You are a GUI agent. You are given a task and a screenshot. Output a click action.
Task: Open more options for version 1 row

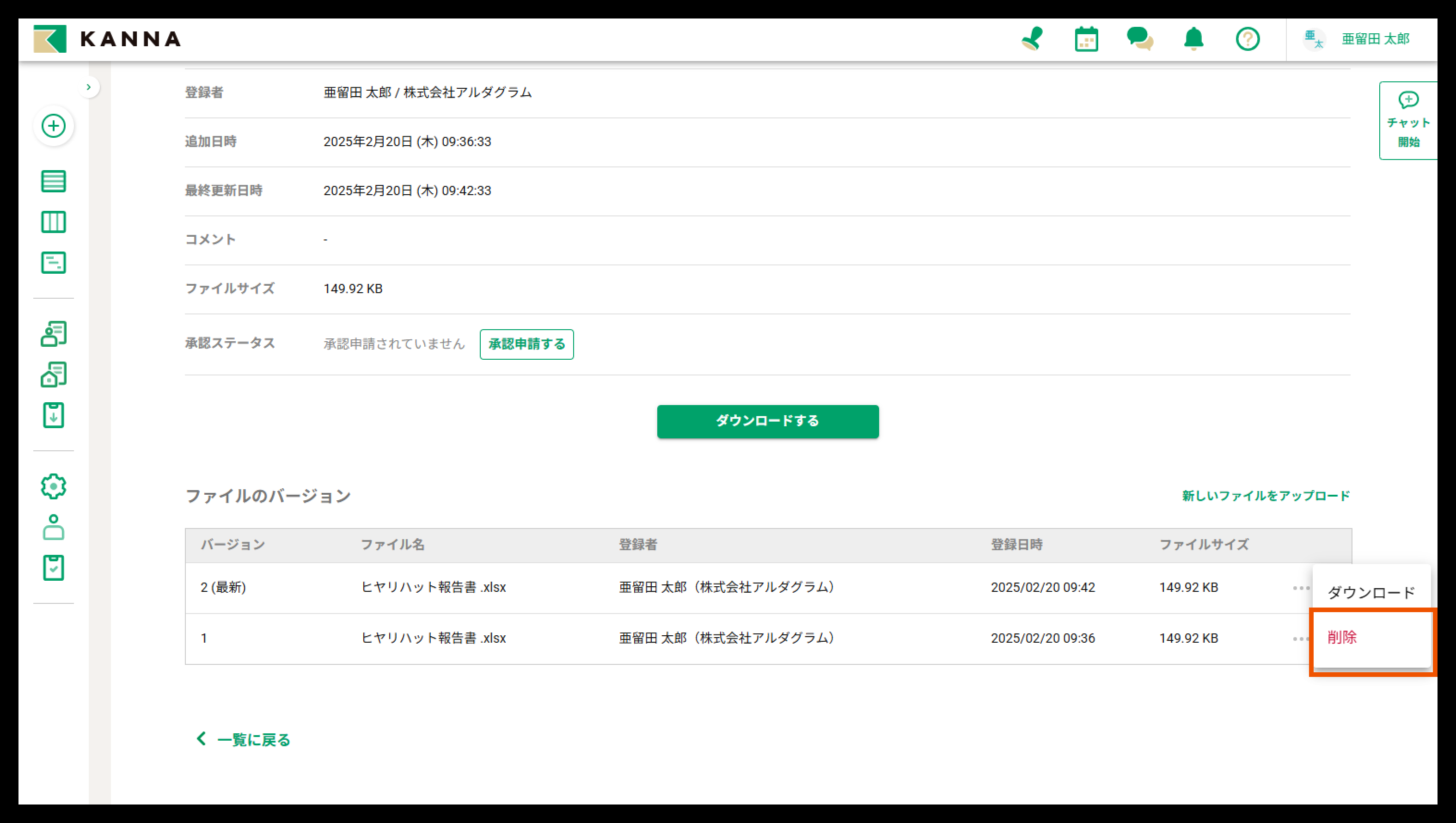[x=1301, y=639]
